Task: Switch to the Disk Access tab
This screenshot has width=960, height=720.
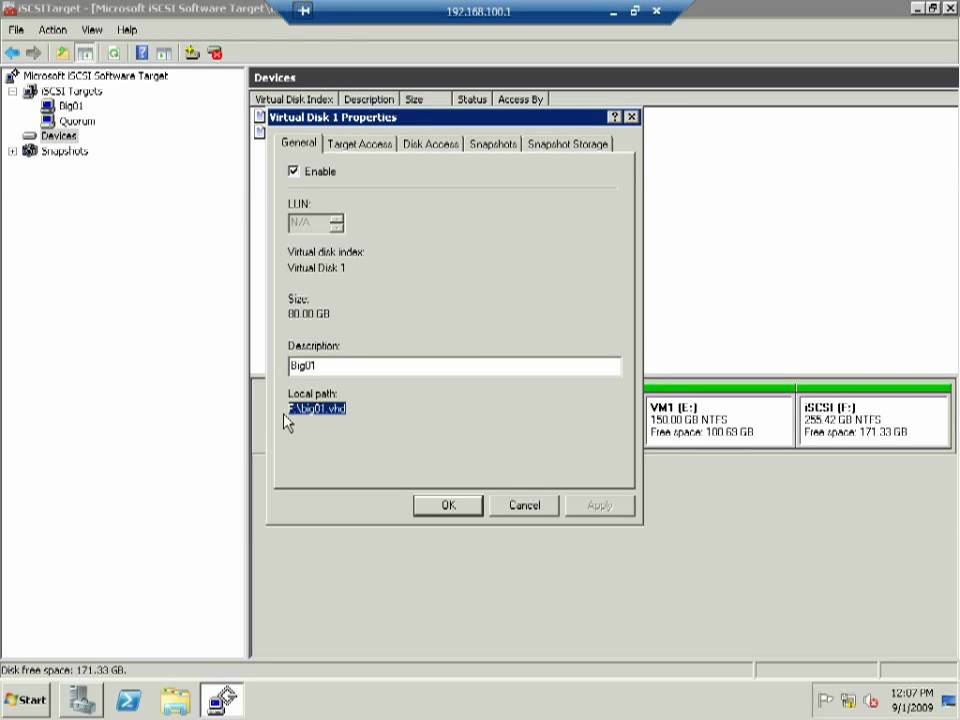Action: pos(430,144)
